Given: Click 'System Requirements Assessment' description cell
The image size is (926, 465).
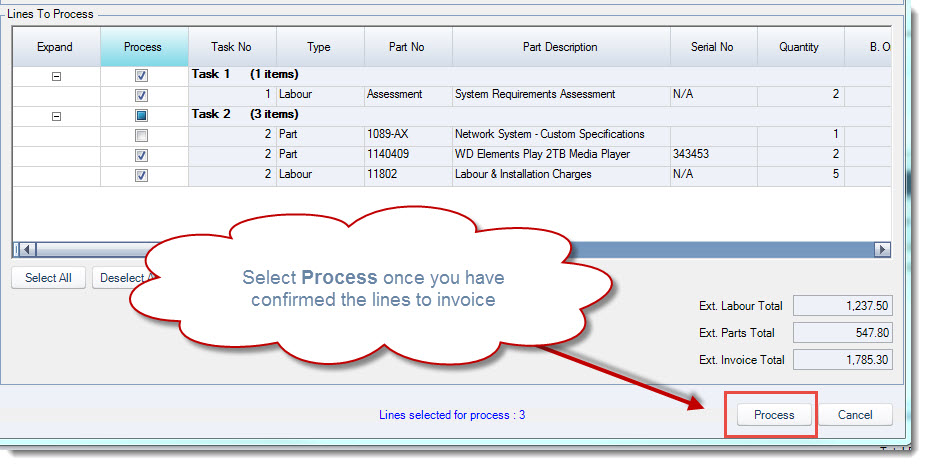Looking at the screenshot, I should click(561, 94).
